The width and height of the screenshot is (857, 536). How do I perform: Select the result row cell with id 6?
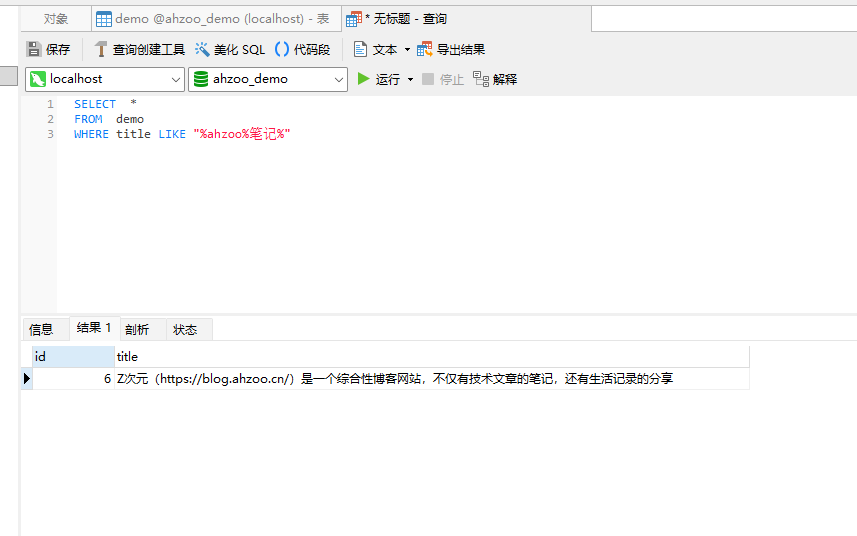click(x=74, y=379)
